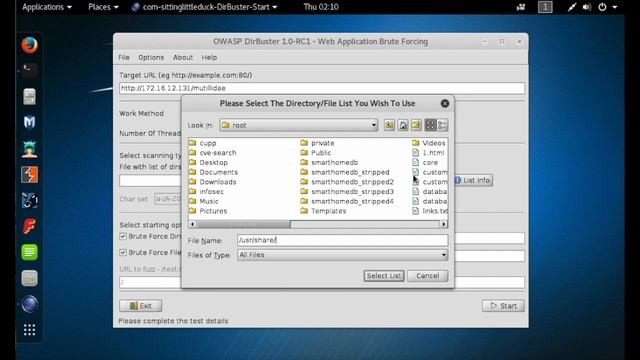The height and width of the screenshot is (360, 640).
Task: Launch Metasploit from the dock
Action: 29,122
